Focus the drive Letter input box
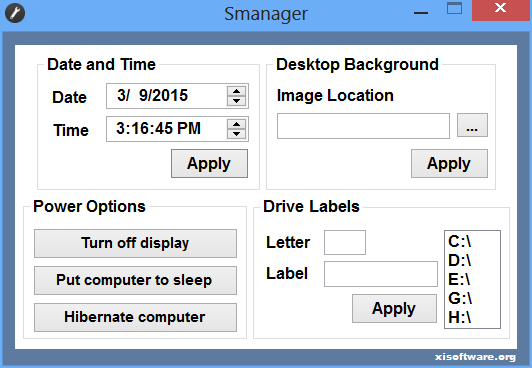This screenshot has height=368, width=532. (x=345, y=243)
